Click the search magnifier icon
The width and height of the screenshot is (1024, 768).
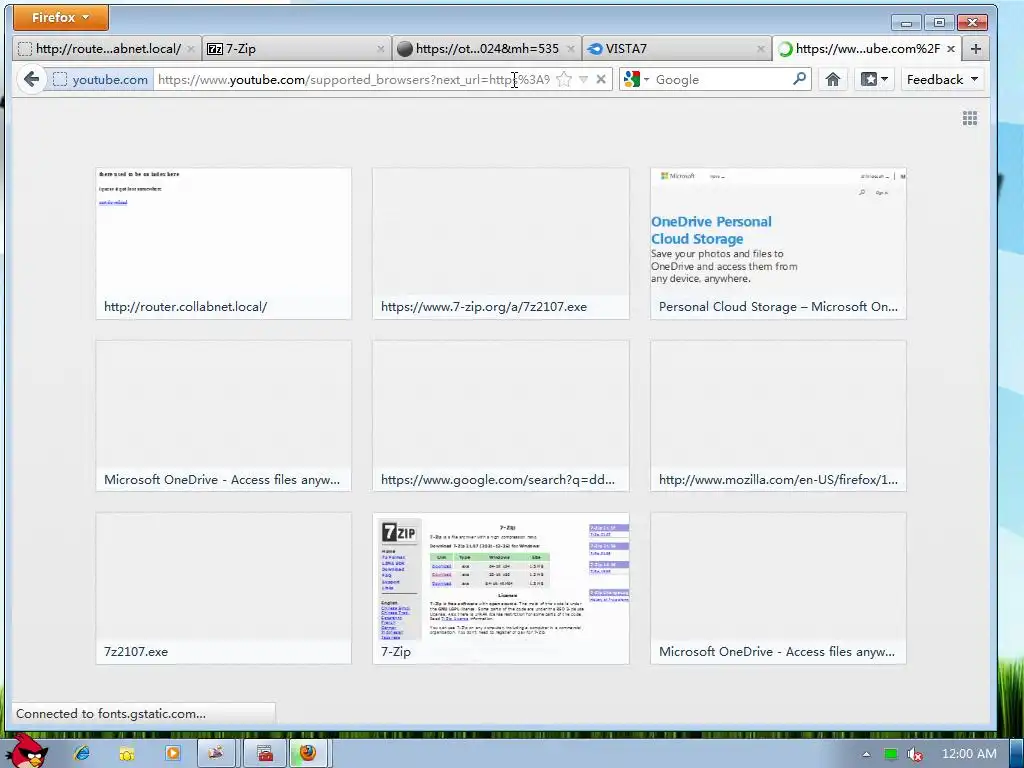point(799,79)
